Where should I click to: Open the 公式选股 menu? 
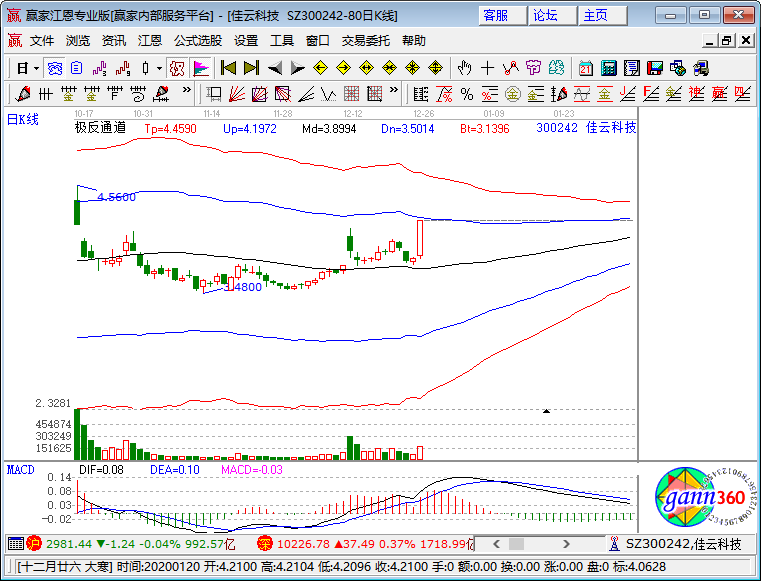coord(198,41)
